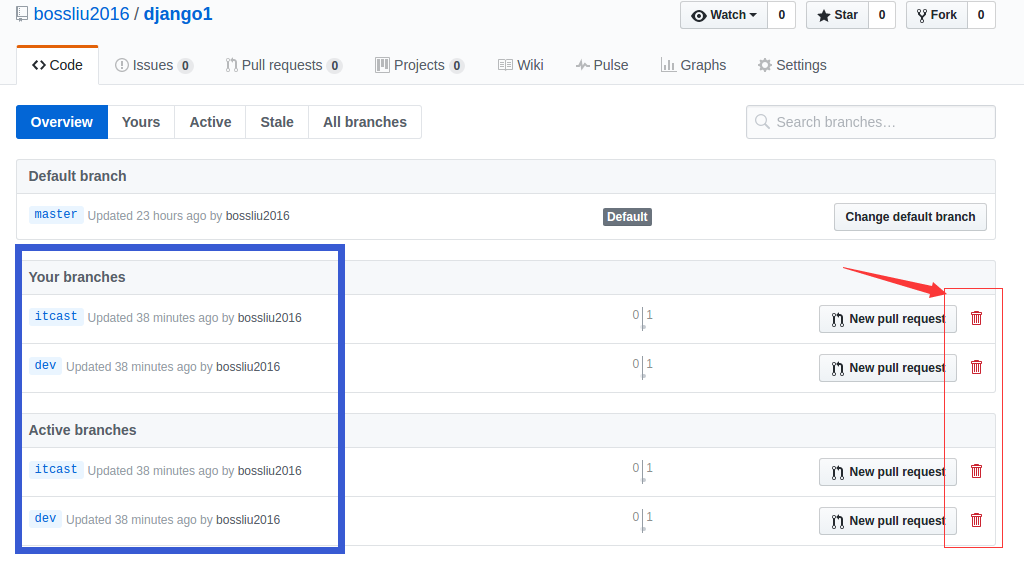Open the master branch link

click(56, 215)
